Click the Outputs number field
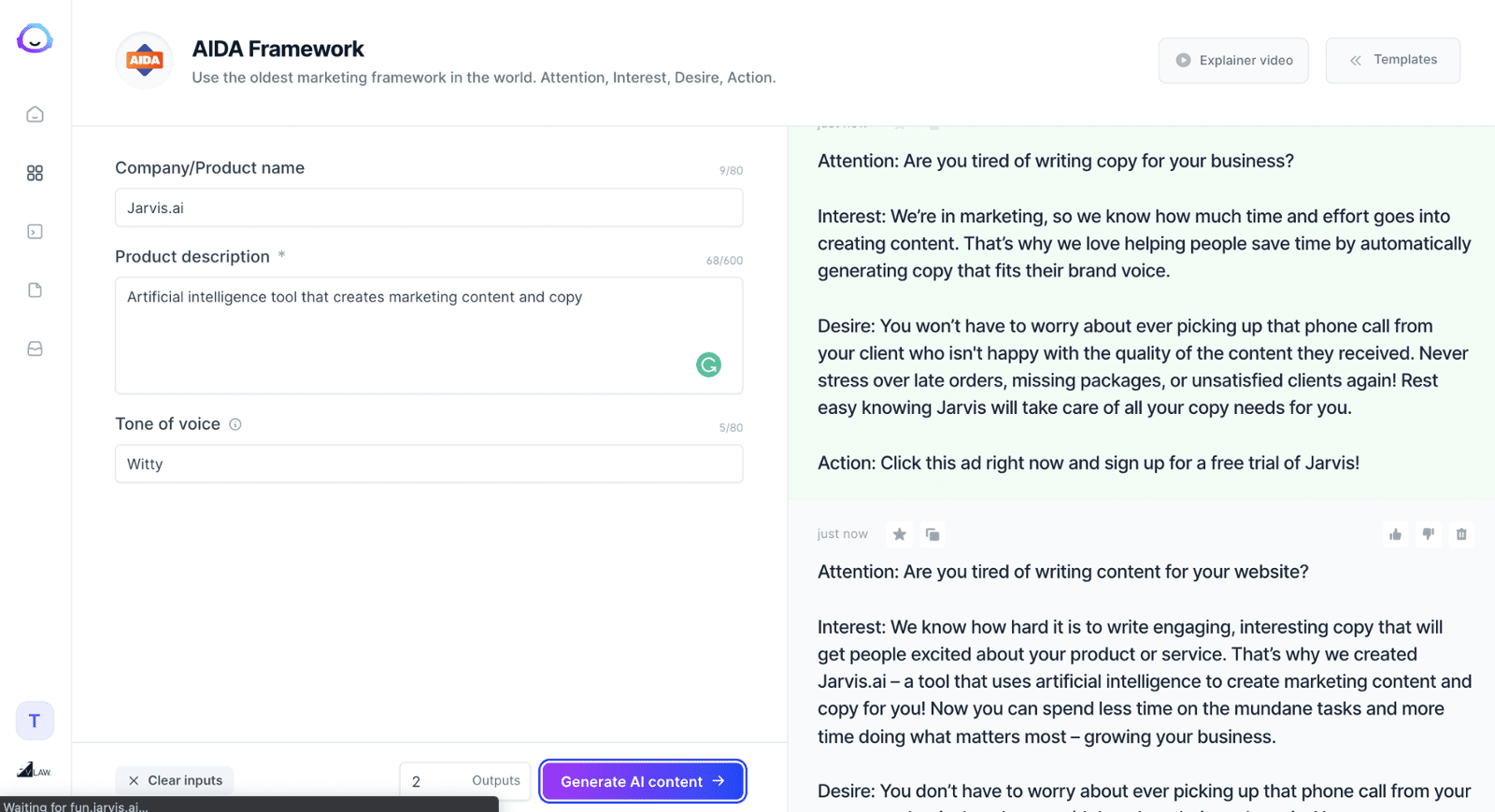1495x812 pixels. [465, 781]
